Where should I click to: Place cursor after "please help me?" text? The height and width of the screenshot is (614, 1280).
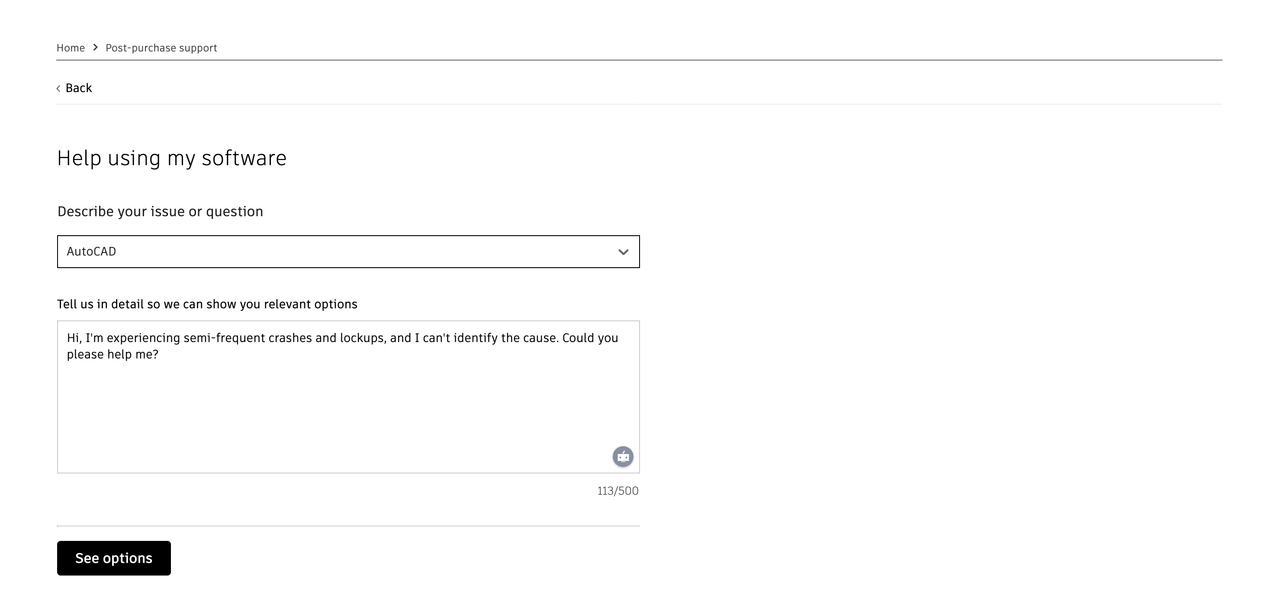pyautogui.click(x=160, y=354)
